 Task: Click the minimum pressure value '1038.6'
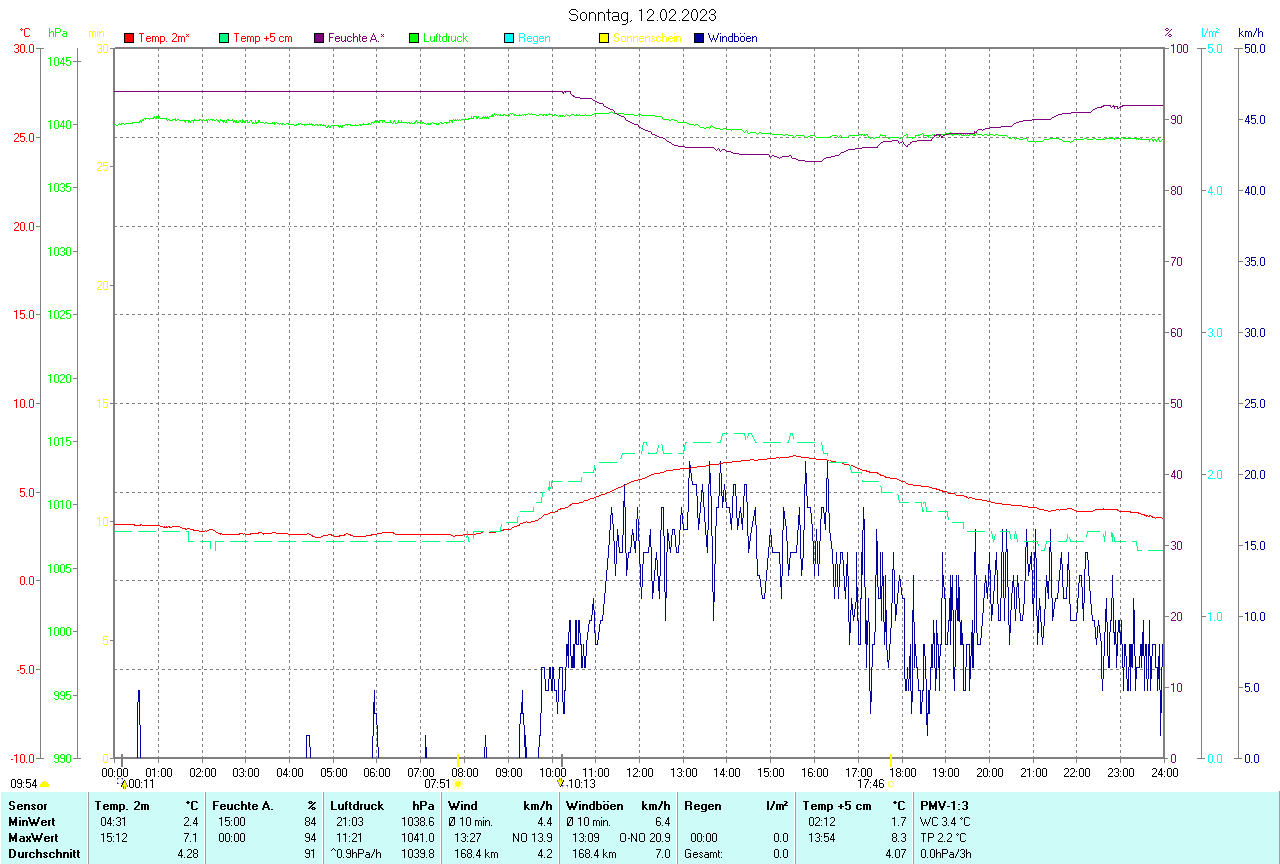pos(417,822)
